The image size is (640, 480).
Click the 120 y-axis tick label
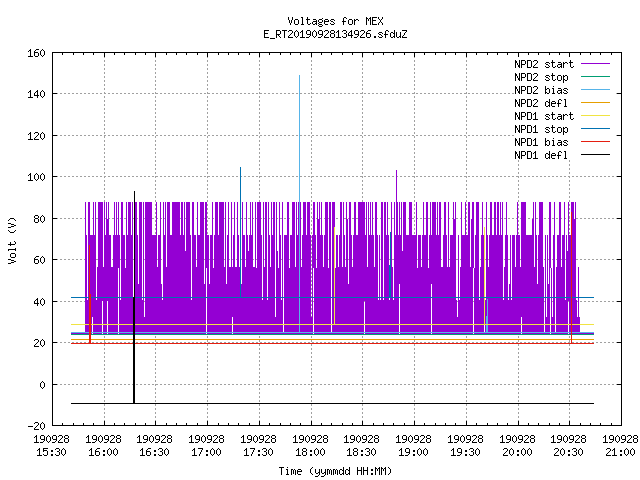pos(36,136)
